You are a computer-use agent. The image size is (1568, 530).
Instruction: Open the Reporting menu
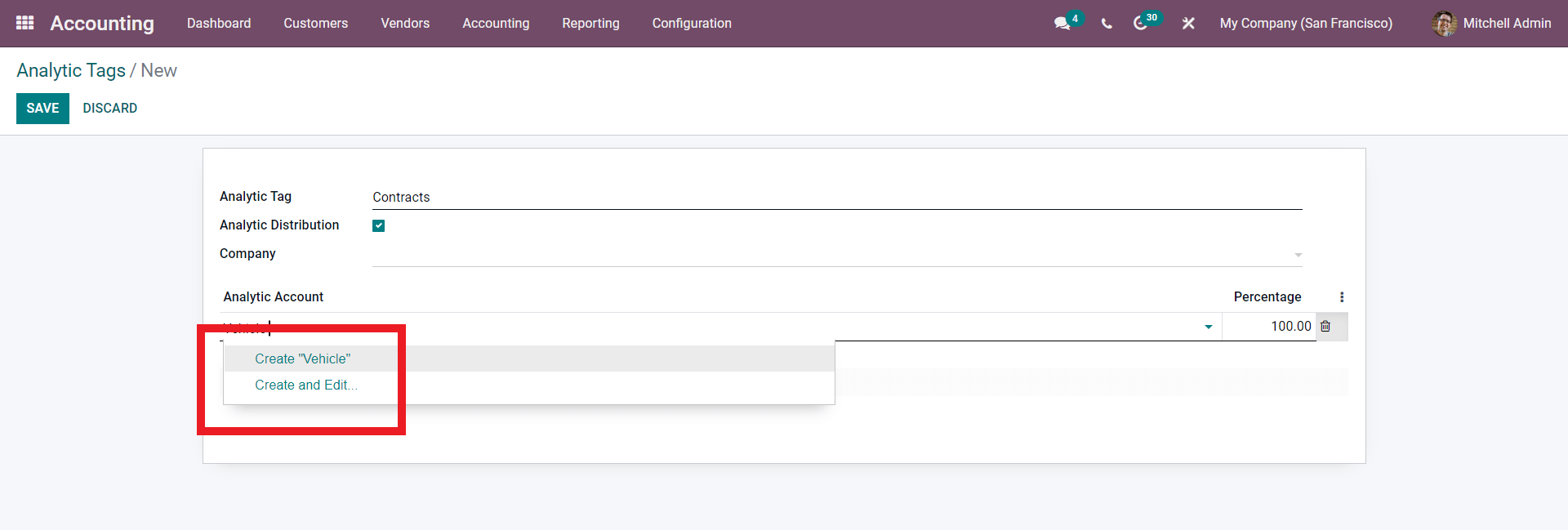pos(590,24)
